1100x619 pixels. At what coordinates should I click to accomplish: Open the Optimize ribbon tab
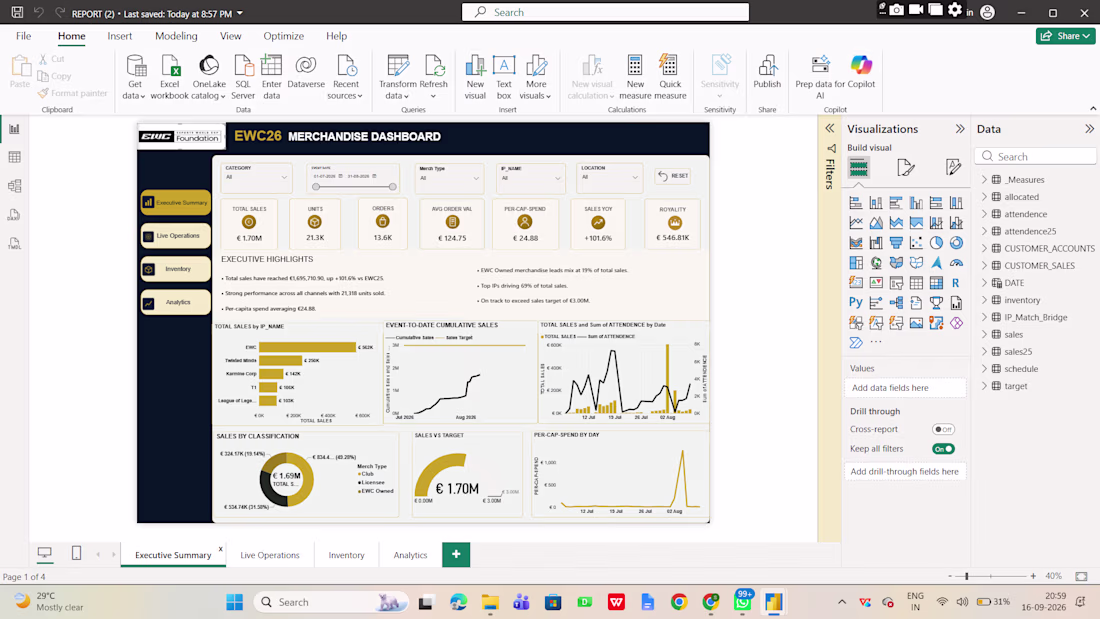[283, 36]
